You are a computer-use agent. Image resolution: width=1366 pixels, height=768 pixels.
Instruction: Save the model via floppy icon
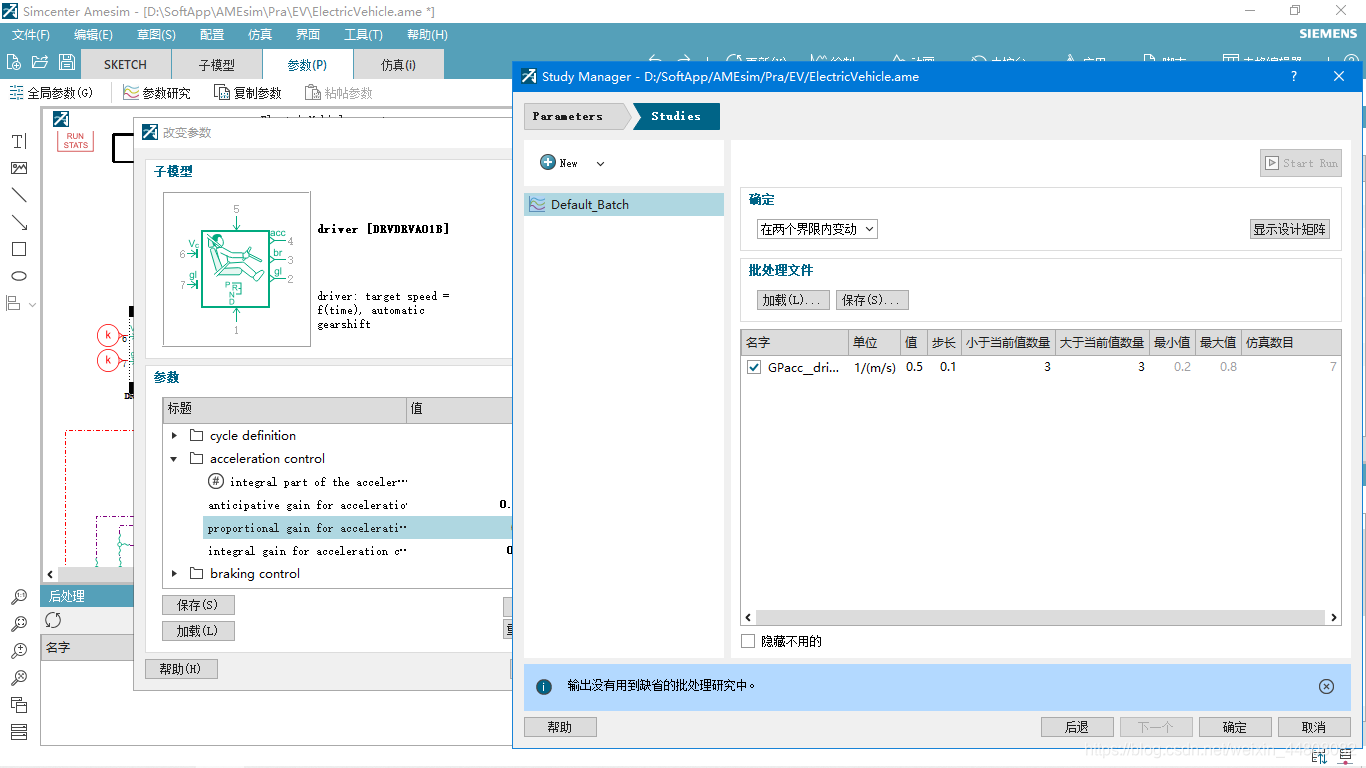67,62
